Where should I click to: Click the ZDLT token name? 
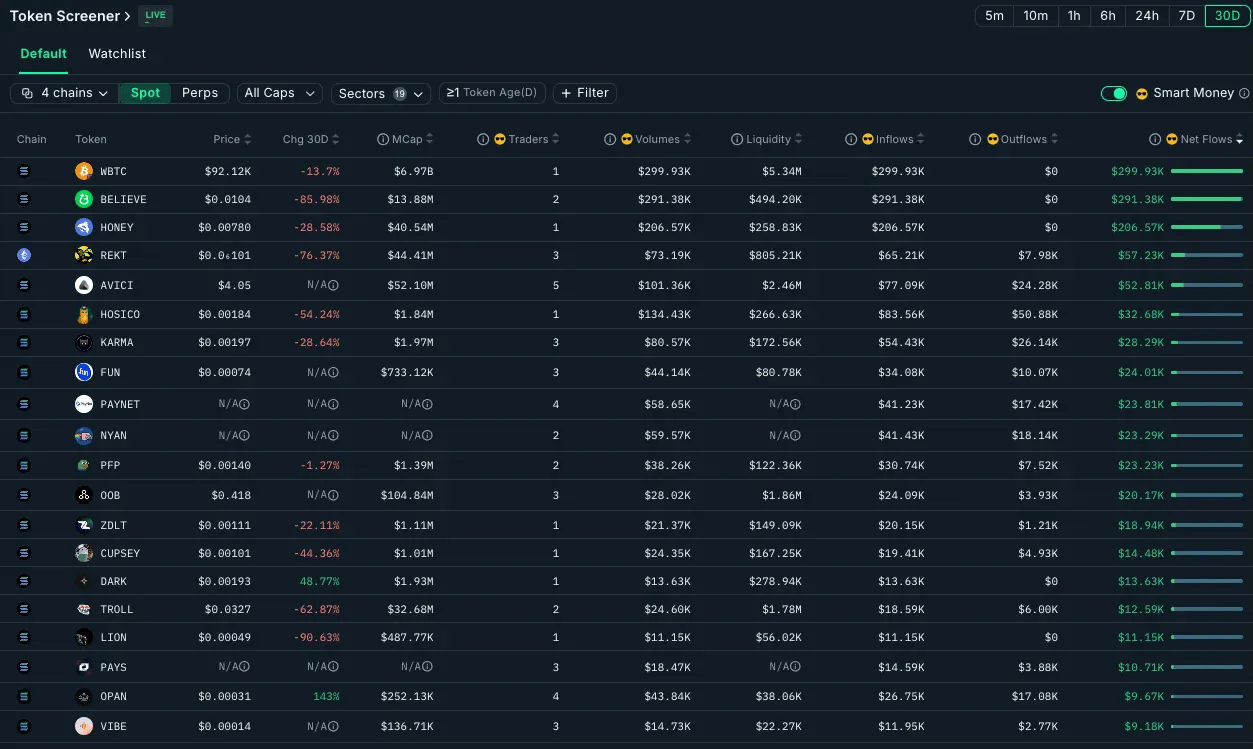pos(114,525)
